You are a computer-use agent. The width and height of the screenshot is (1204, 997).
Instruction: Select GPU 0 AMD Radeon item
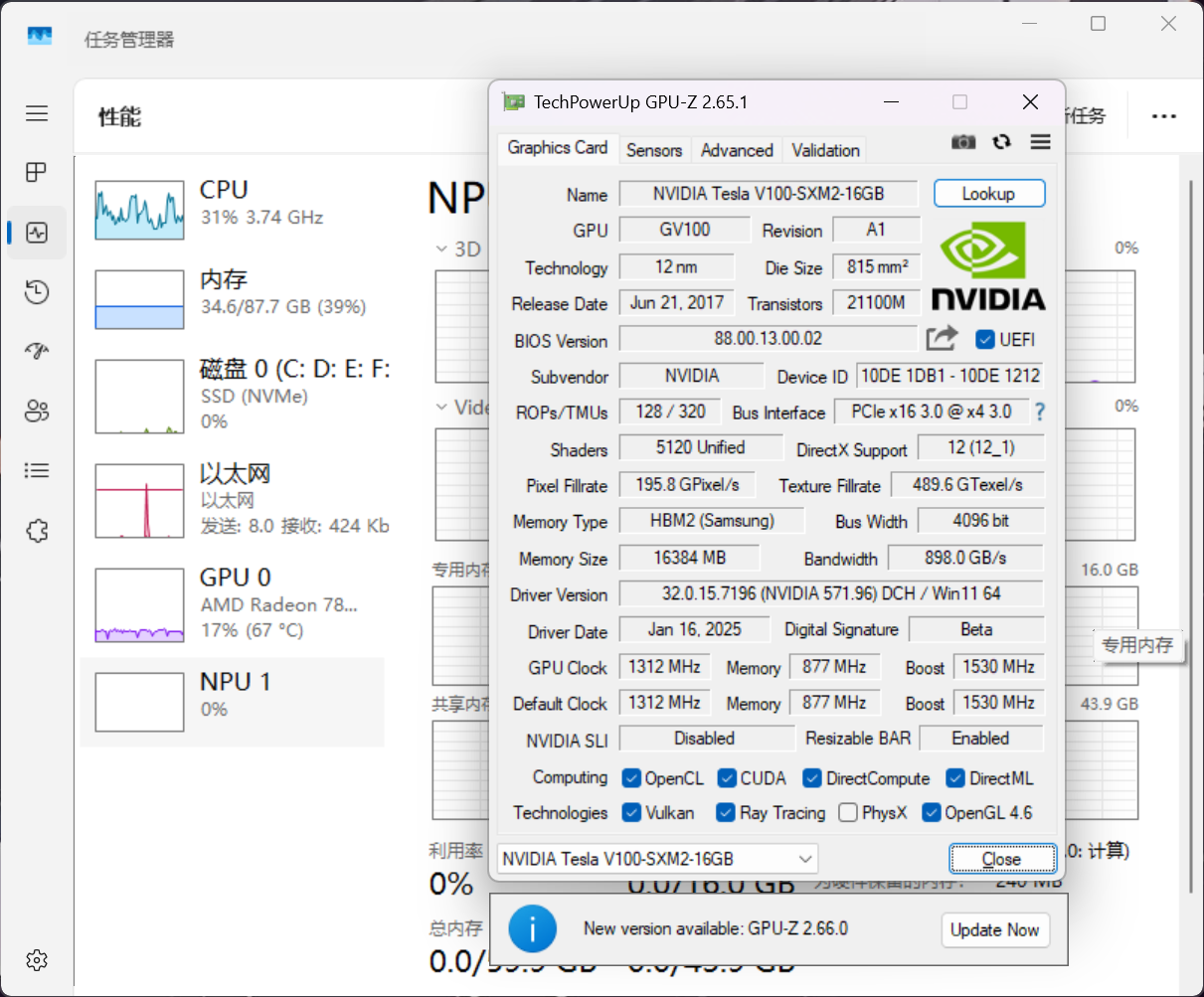233,604
